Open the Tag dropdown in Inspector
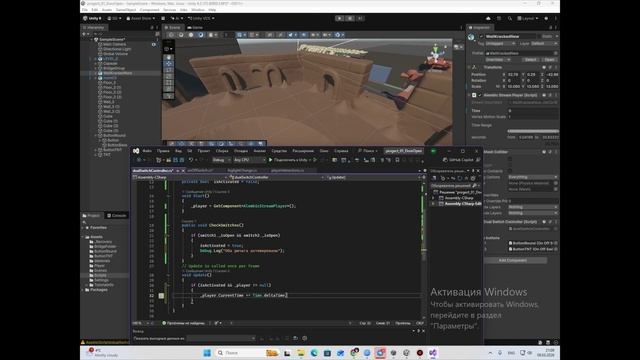640x360 pixels. click(x=500, y=43)
